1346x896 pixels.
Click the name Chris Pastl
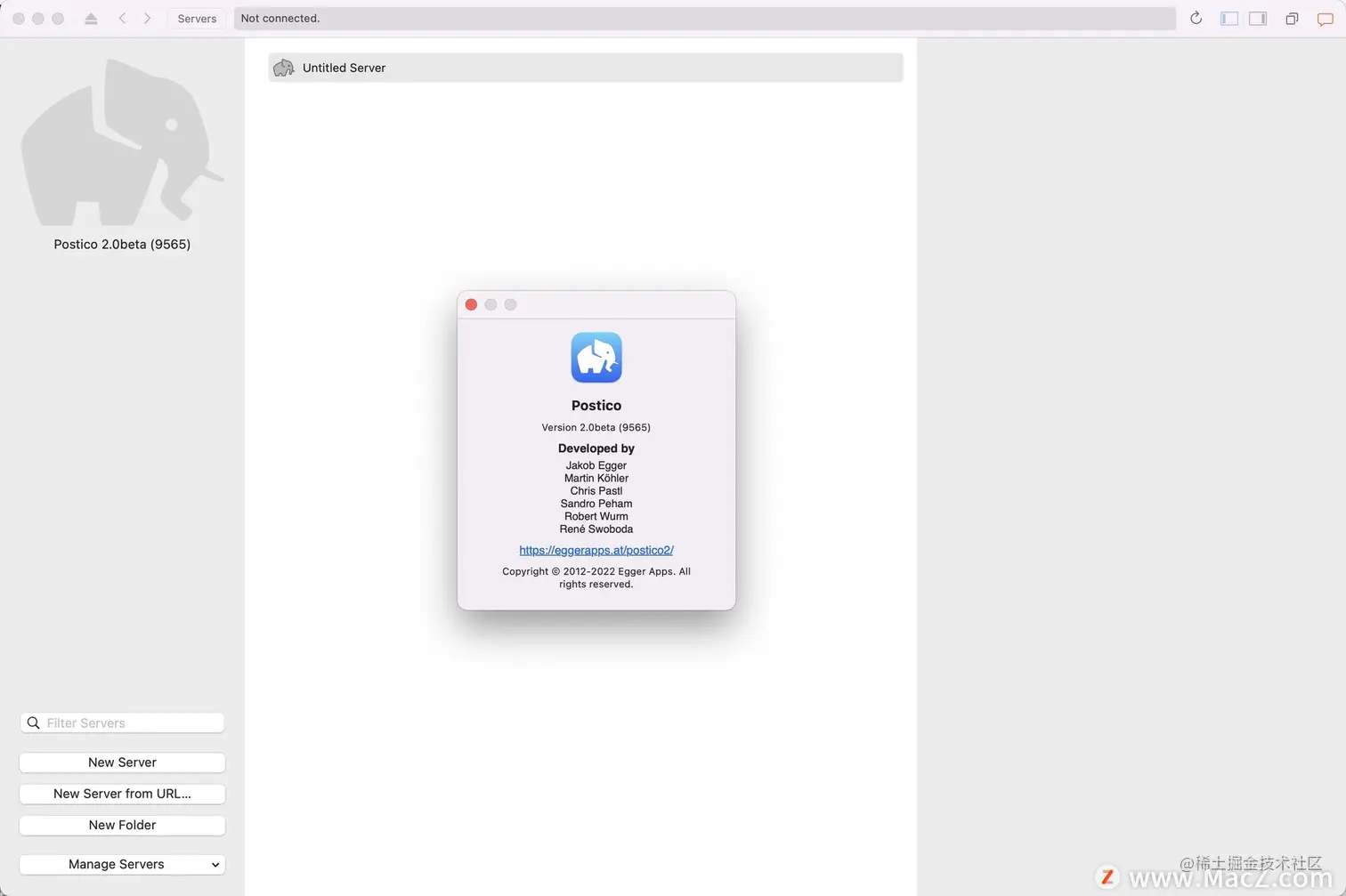pyautogui.click(x=596, y=491)
